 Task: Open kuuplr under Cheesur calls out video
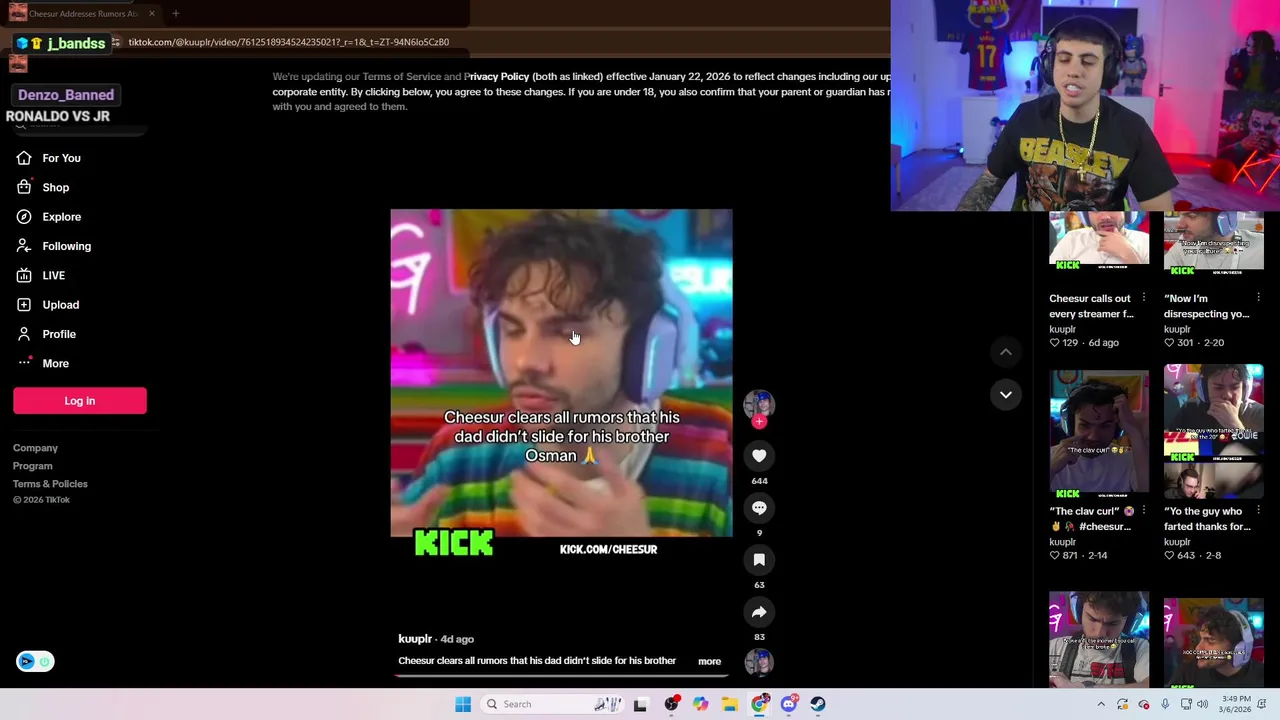[1063, 329]
